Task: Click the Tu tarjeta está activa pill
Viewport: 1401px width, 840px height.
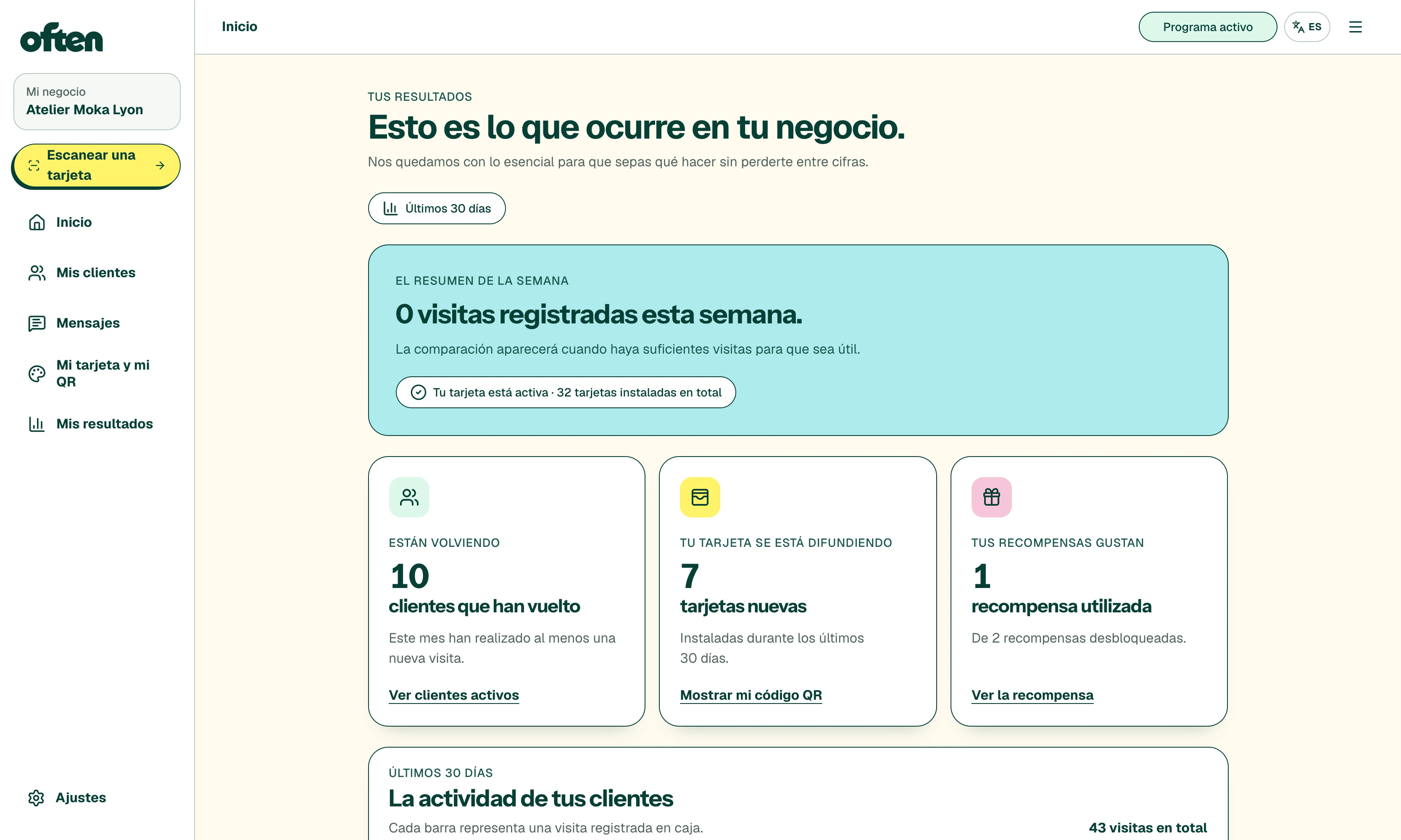Action: coord(566,392)
